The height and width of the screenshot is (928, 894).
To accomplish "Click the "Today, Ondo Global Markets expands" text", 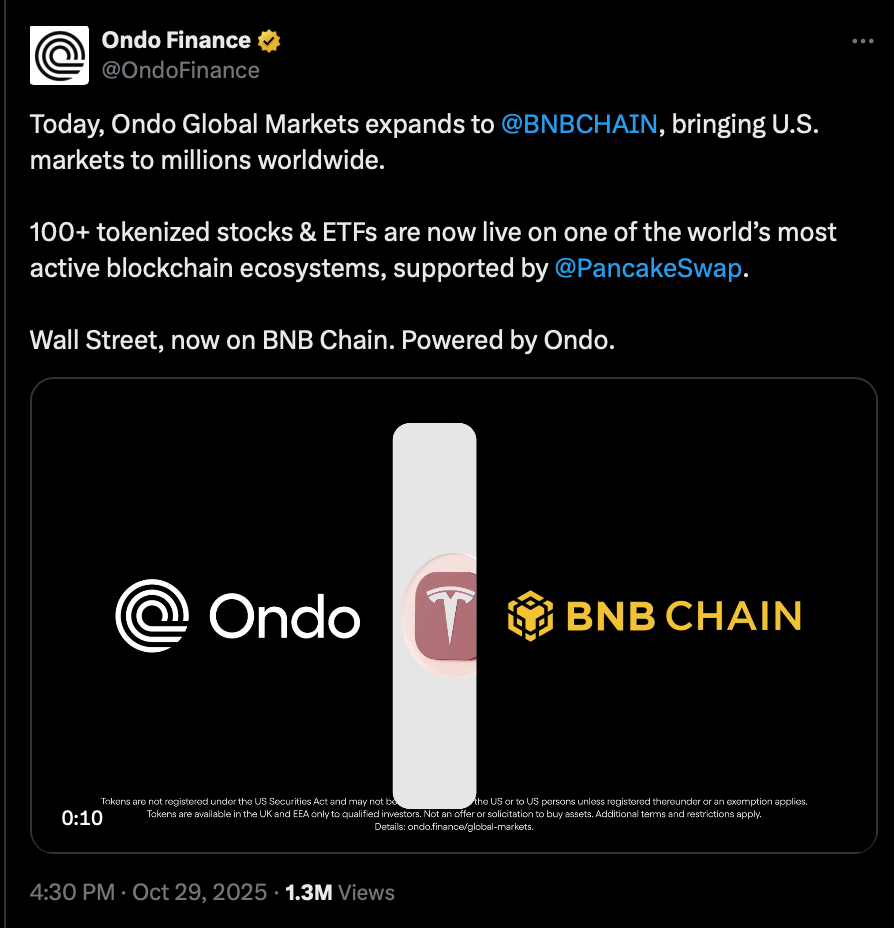I will click(262, 124).
